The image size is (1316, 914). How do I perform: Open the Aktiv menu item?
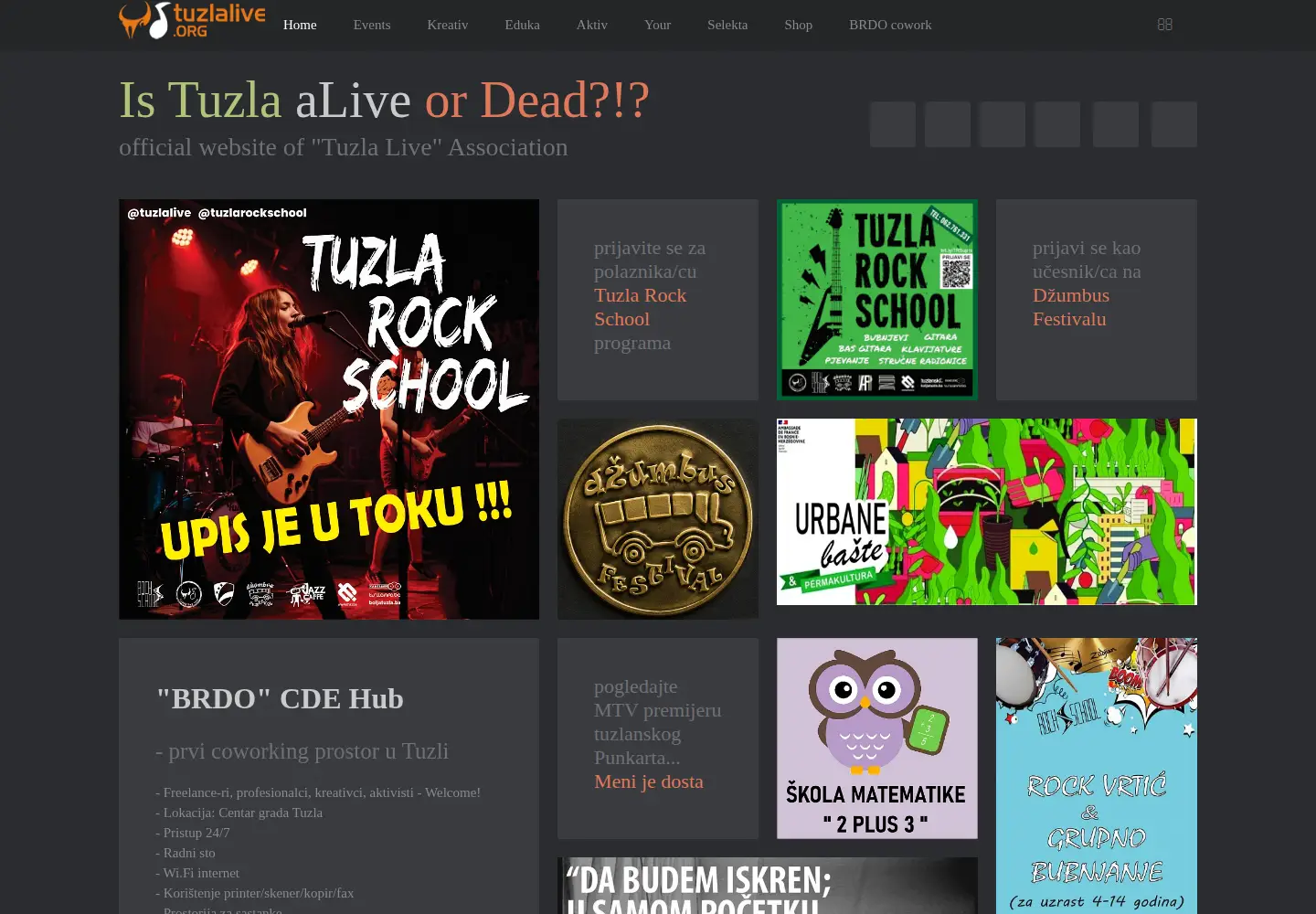[592, 25]
